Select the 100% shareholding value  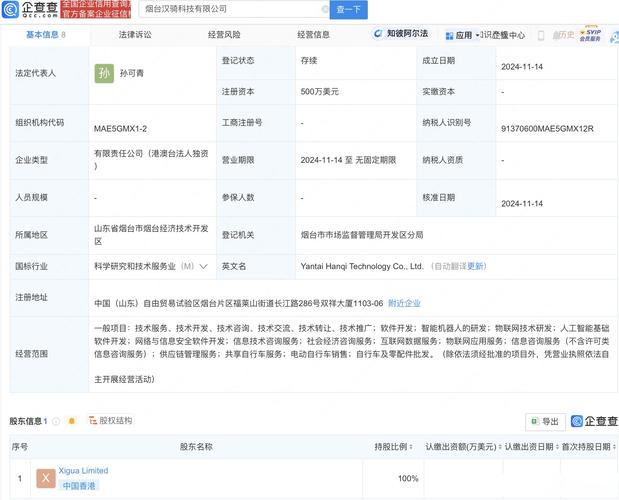408,478
